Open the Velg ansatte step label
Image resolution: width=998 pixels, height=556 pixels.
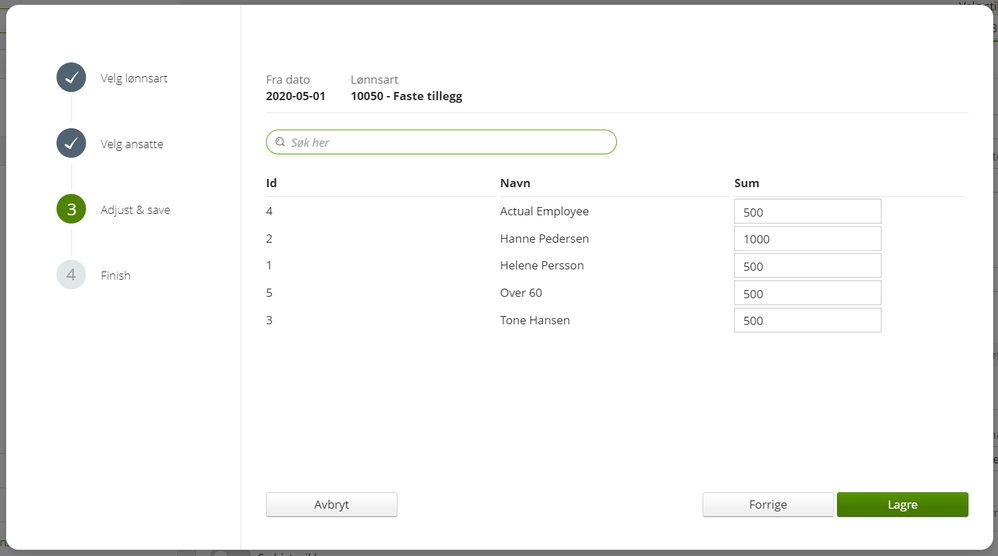(132, 144)
